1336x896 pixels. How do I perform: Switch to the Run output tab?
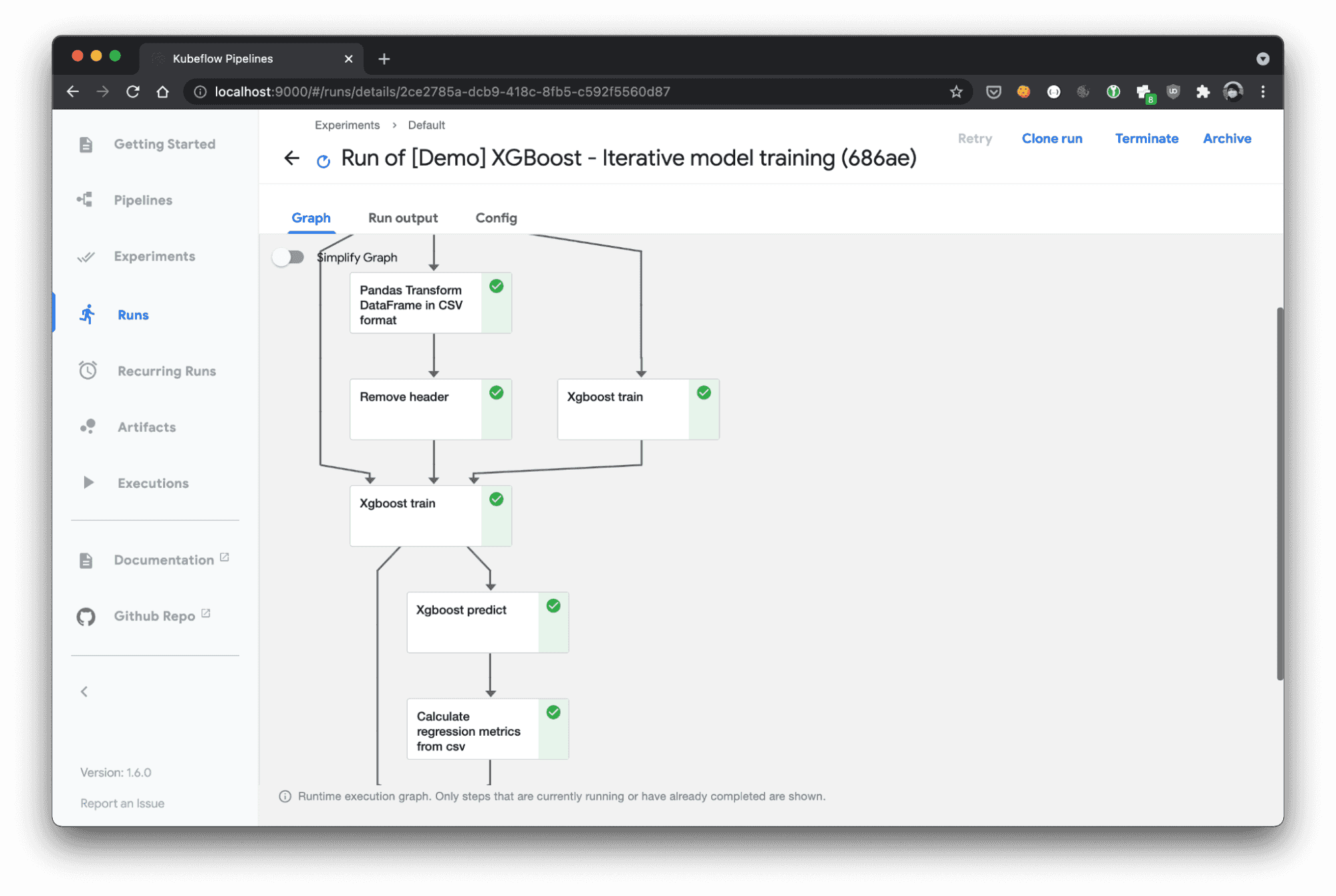pyautogui.click(x=403, y=217)
